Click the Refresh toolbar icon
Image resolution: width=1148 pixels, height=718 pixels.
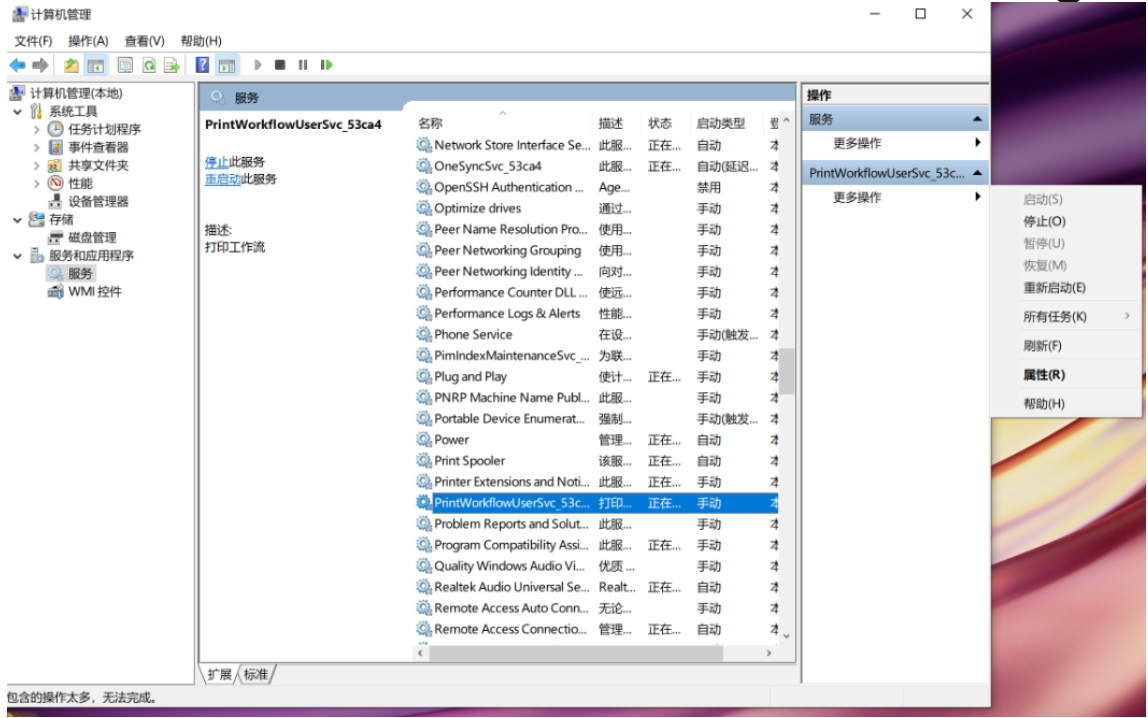pyautogui.click(x=148, y=65)
